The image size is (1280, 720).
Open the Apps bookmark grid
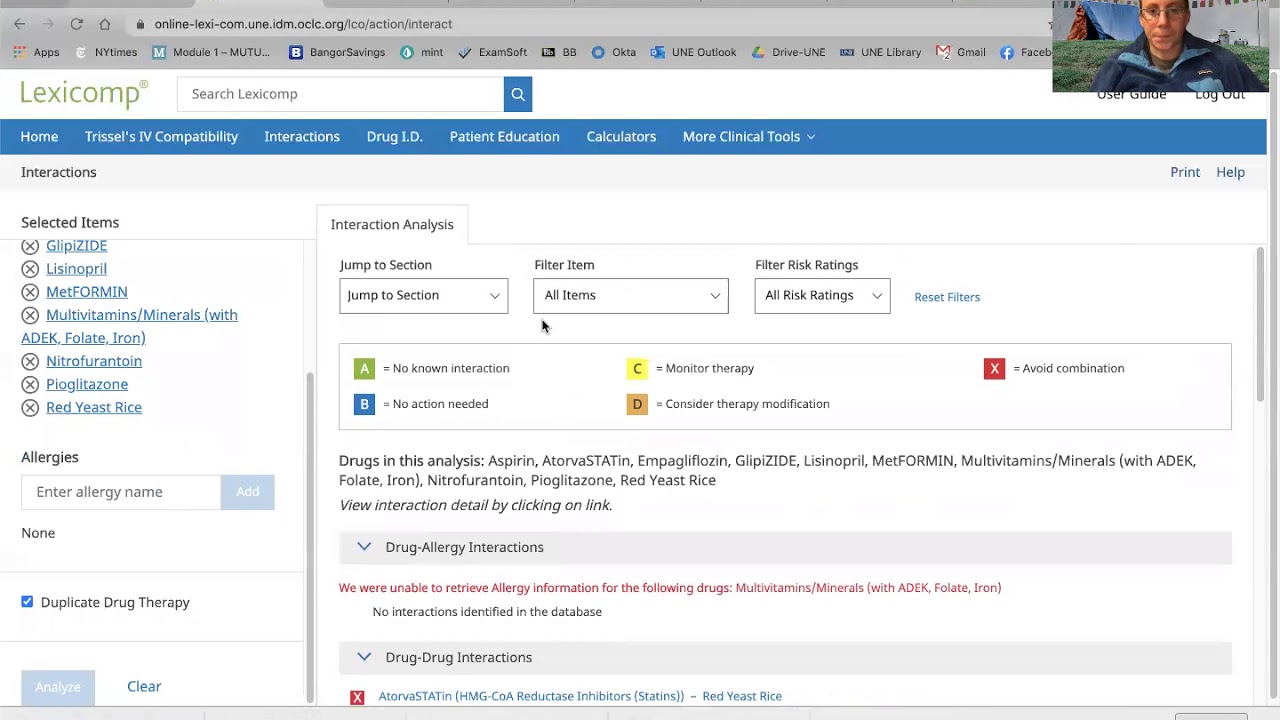tap(37, 52)
